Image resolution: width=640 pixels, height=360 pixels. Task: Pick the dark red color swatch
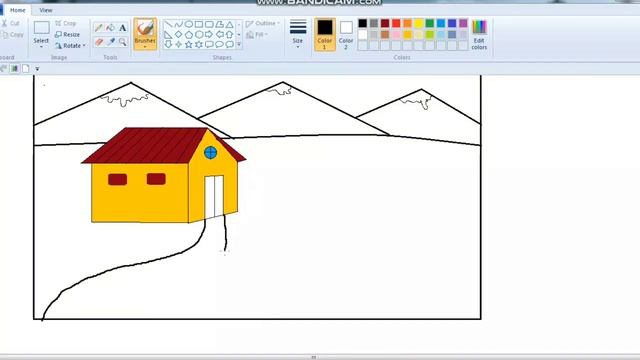click(x=385, y=23)
